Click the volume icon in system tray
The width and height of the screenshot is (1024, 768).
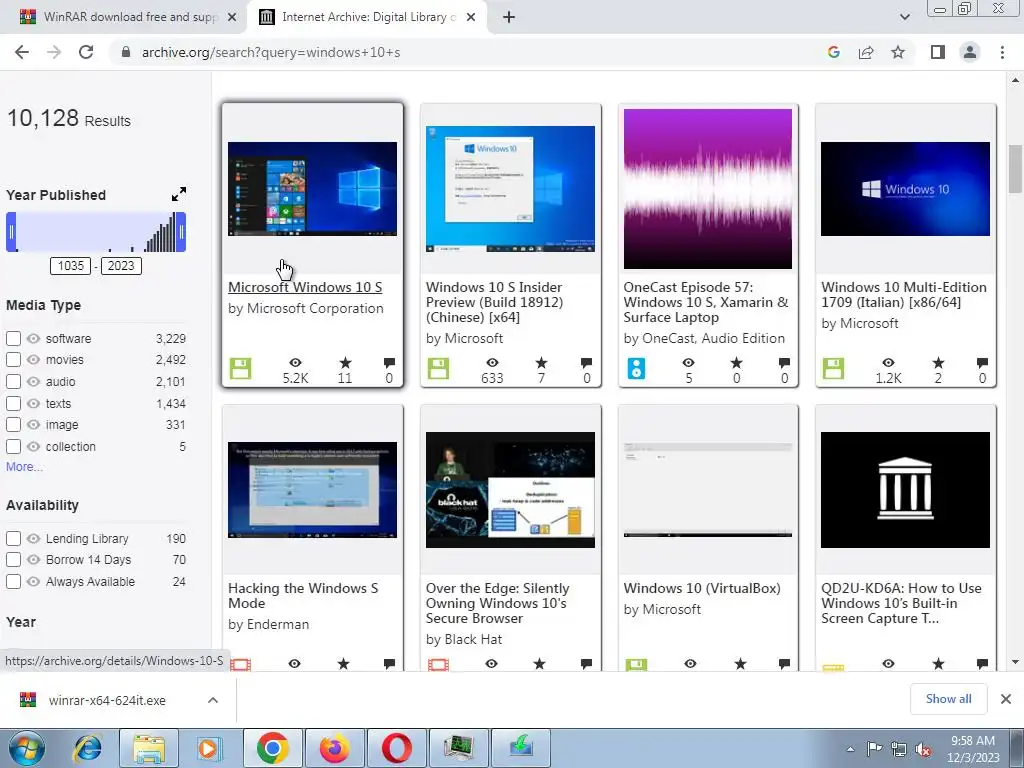click(x=923, y=749)
